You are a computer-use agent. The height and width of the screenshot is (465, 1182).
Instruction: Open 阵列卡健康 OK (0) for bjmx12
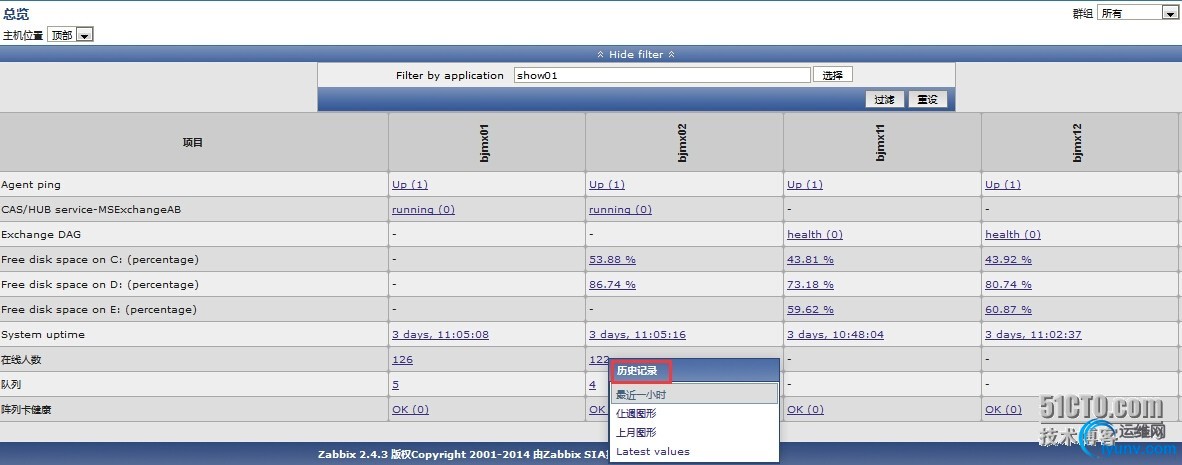point(1003,409)
